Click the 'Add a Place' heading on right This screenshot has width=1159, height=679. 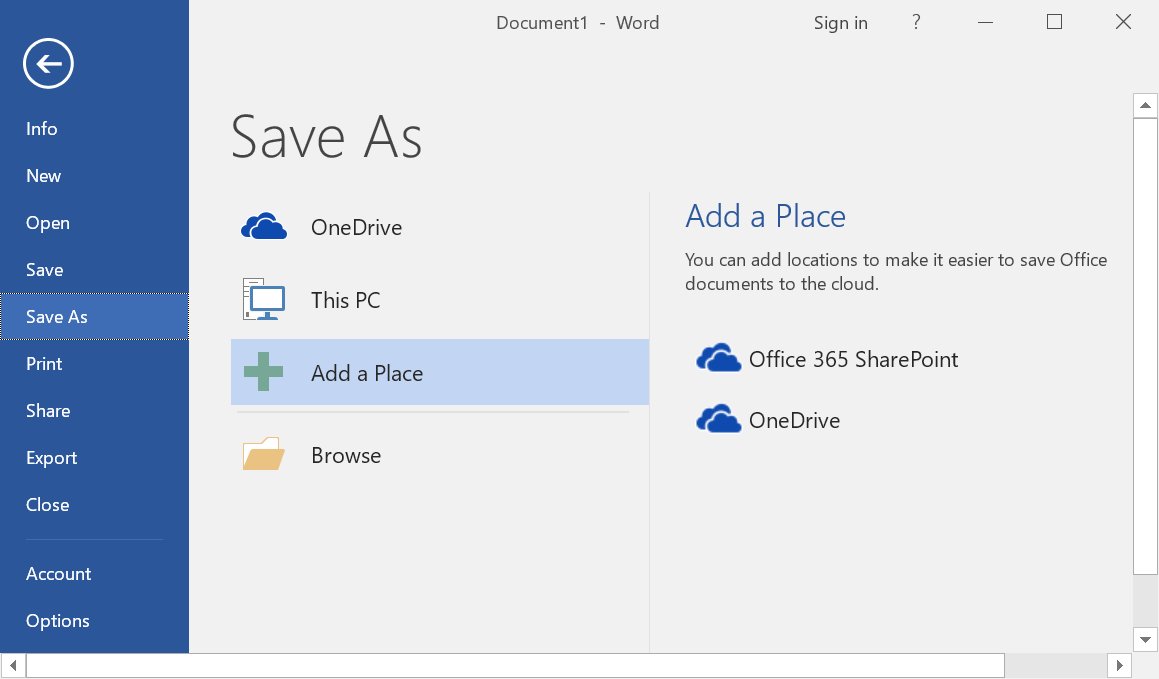765,216
